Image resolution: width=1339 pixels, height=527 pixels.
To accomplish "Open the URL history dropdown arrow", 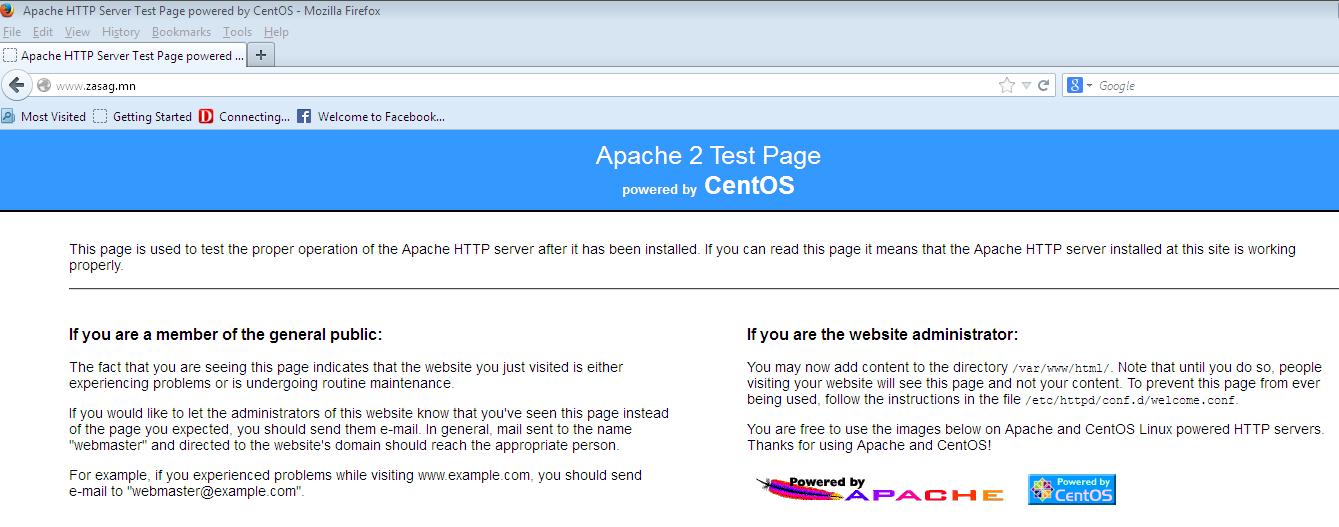I will click(x=1026, y=86).
